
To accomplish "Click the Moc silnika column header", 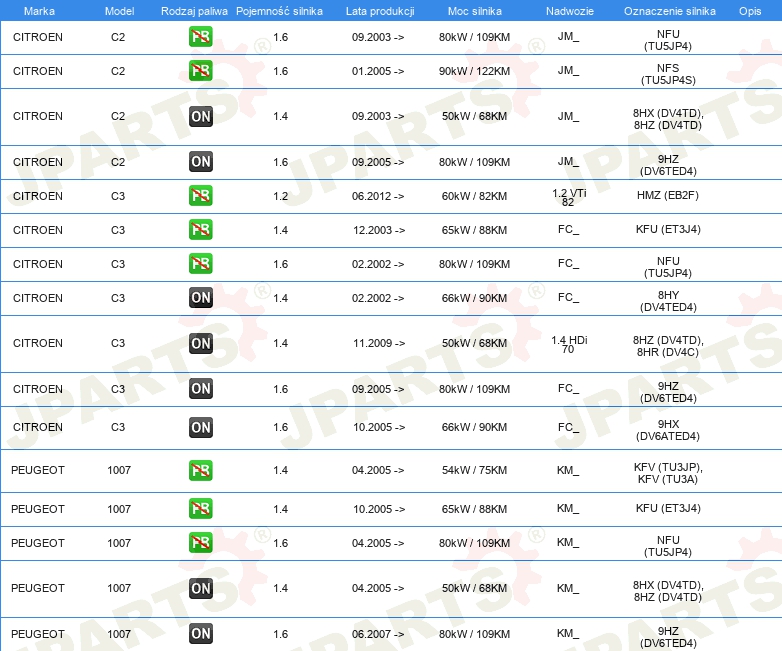I will pyautogui.click(x=474, y=11).
